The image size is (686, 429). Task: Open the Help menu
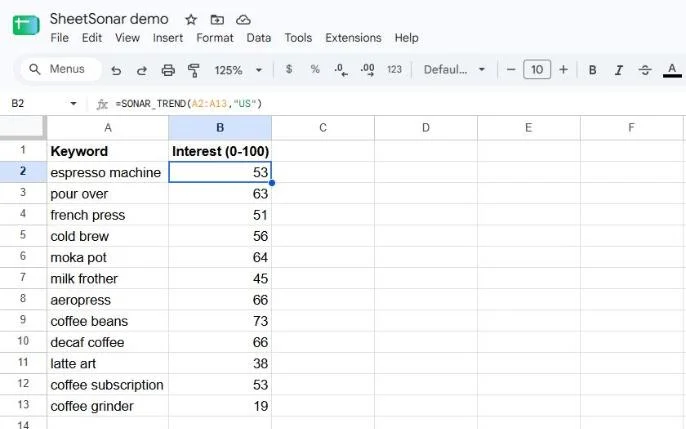406,38
